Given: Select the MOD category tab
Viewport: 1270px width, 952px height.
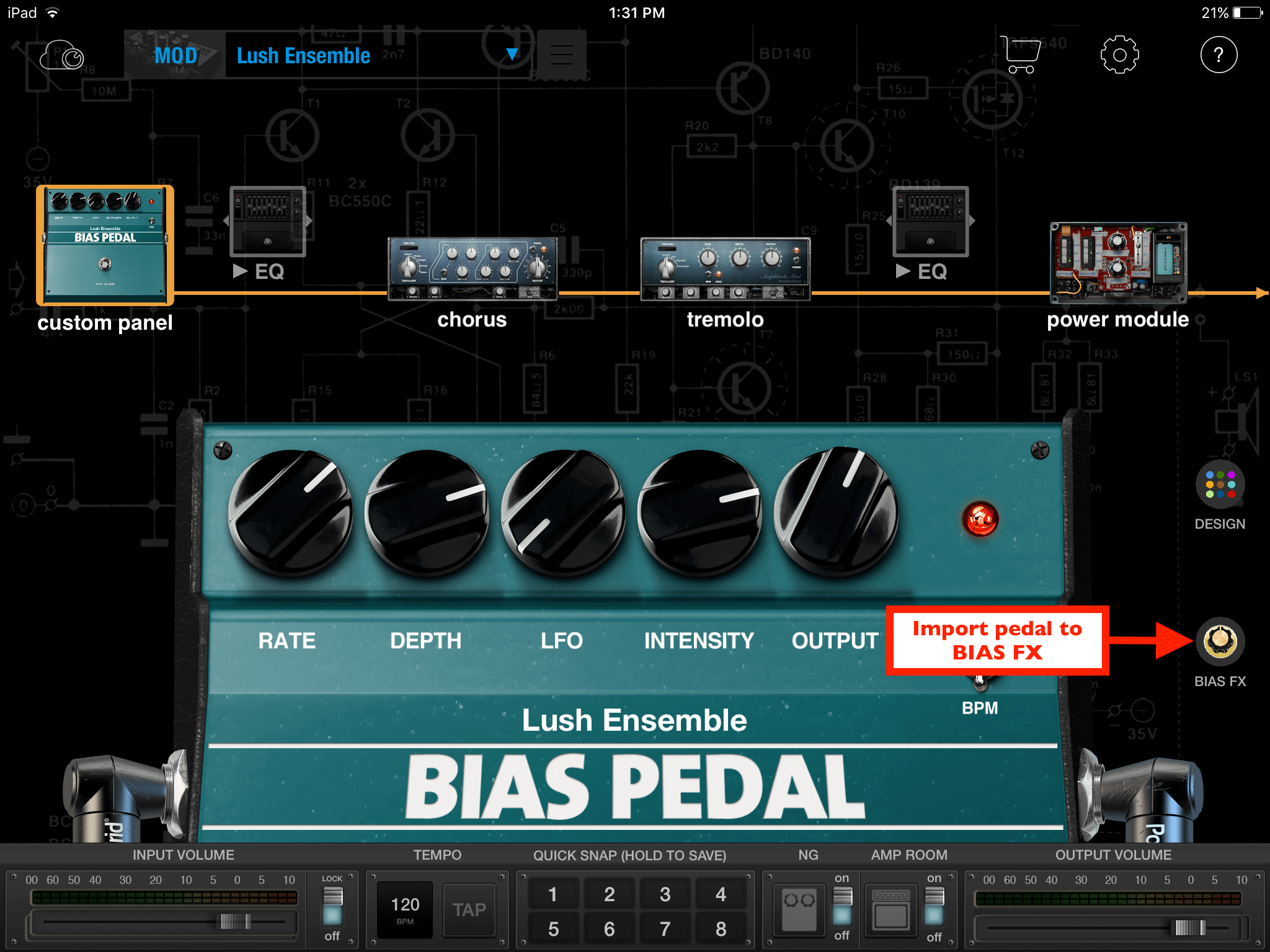Looking at the screenshot, I should 175,55.
